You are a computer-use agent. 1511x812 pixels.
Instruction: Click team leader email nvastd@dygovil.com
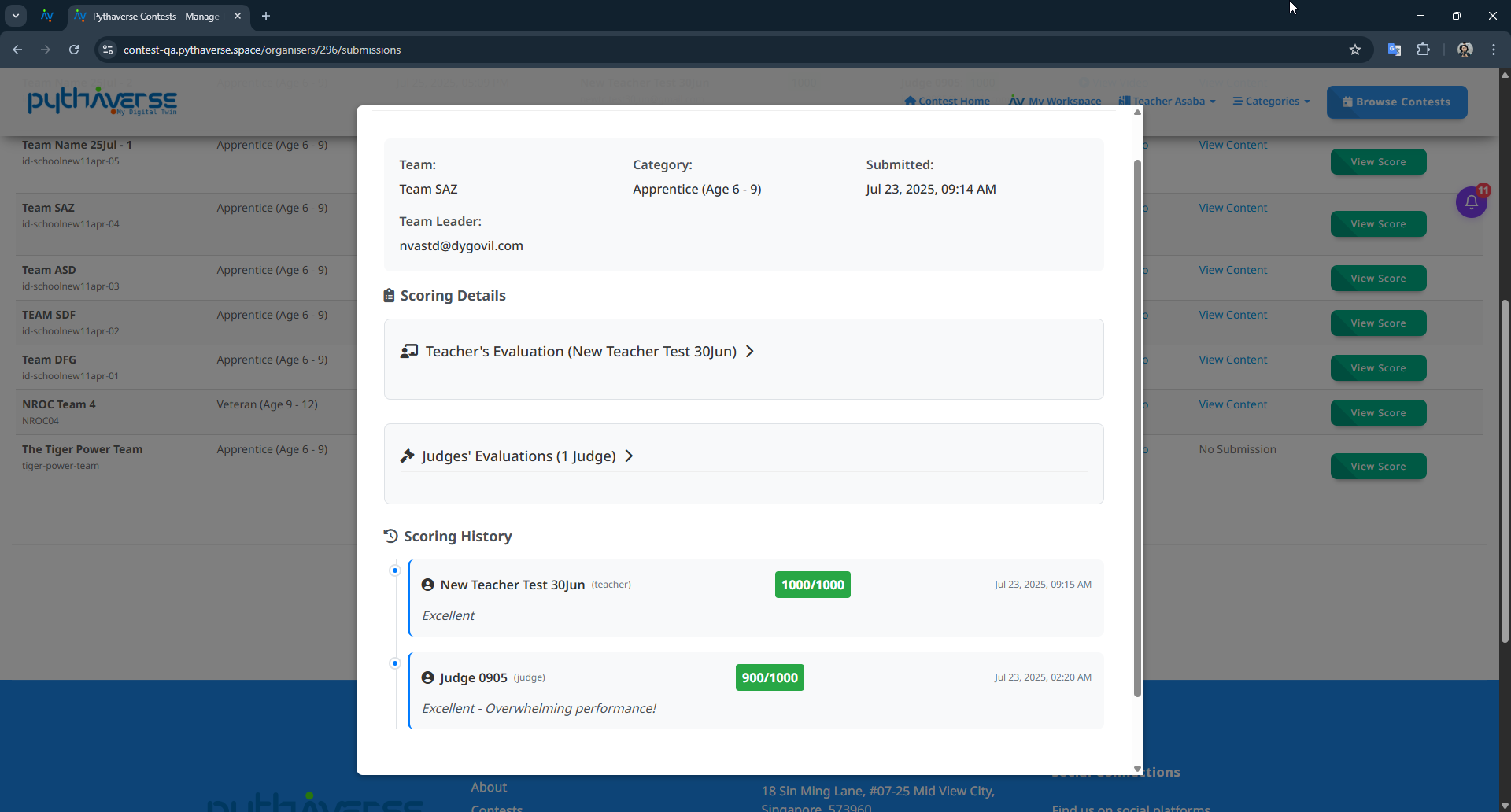[461, 245]
